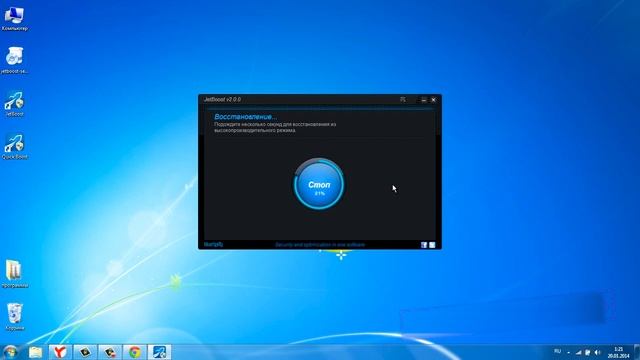
Task: Switch RU keyboard language indicator
Action: pyautogui.click(x=558, y=351)
